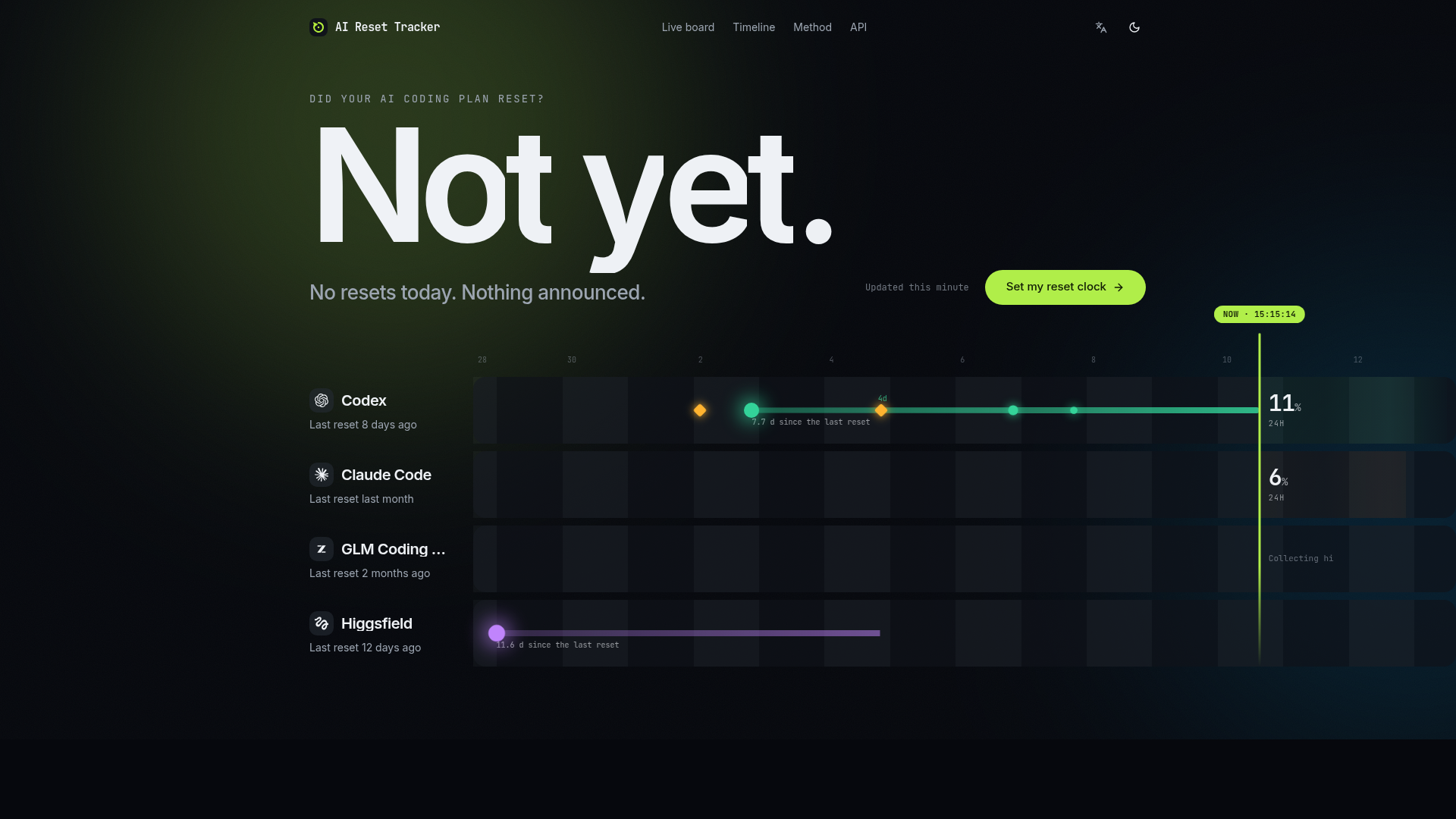Open the GLM Coding provider name
Screen dimensions: 1456x819
pos(394,549)
